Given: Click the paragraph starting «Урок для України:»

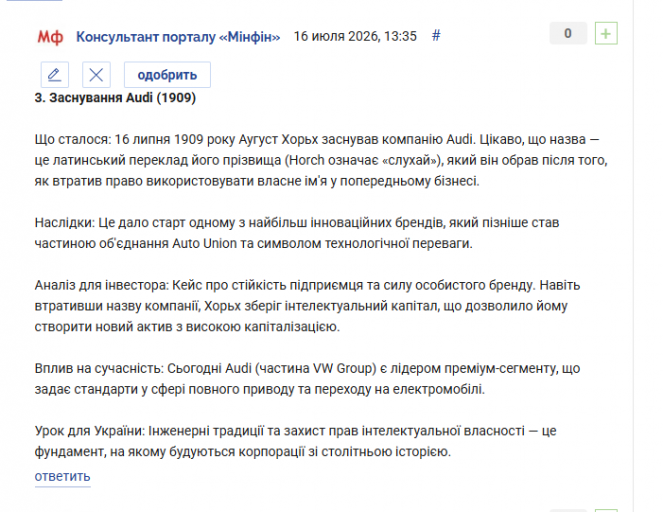Looking at the screenshot, I should click(296, 441).
